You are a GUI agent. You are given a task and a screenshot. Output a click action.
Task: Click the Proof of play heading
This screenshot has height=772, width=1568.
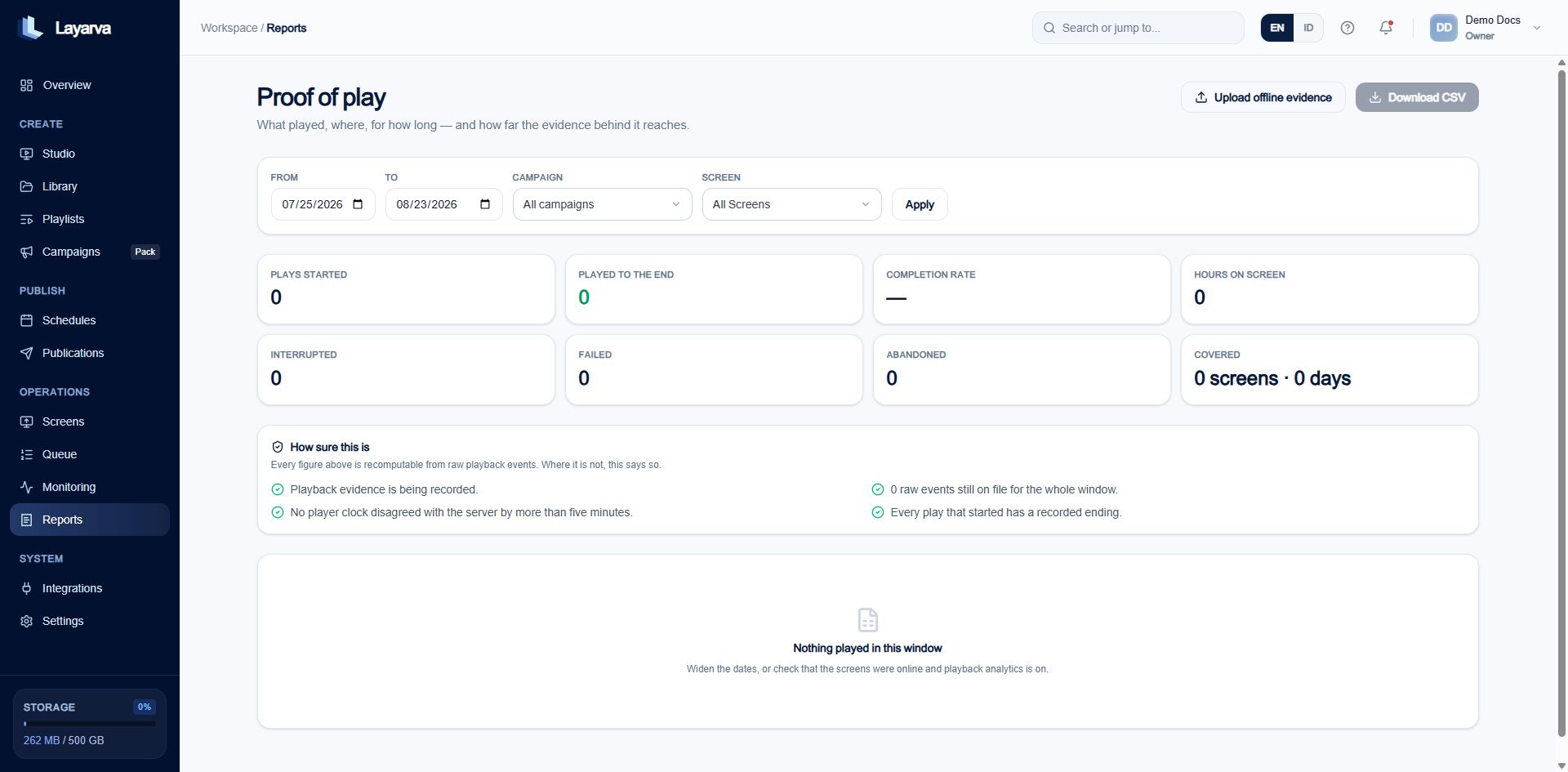tap(321, 97)
